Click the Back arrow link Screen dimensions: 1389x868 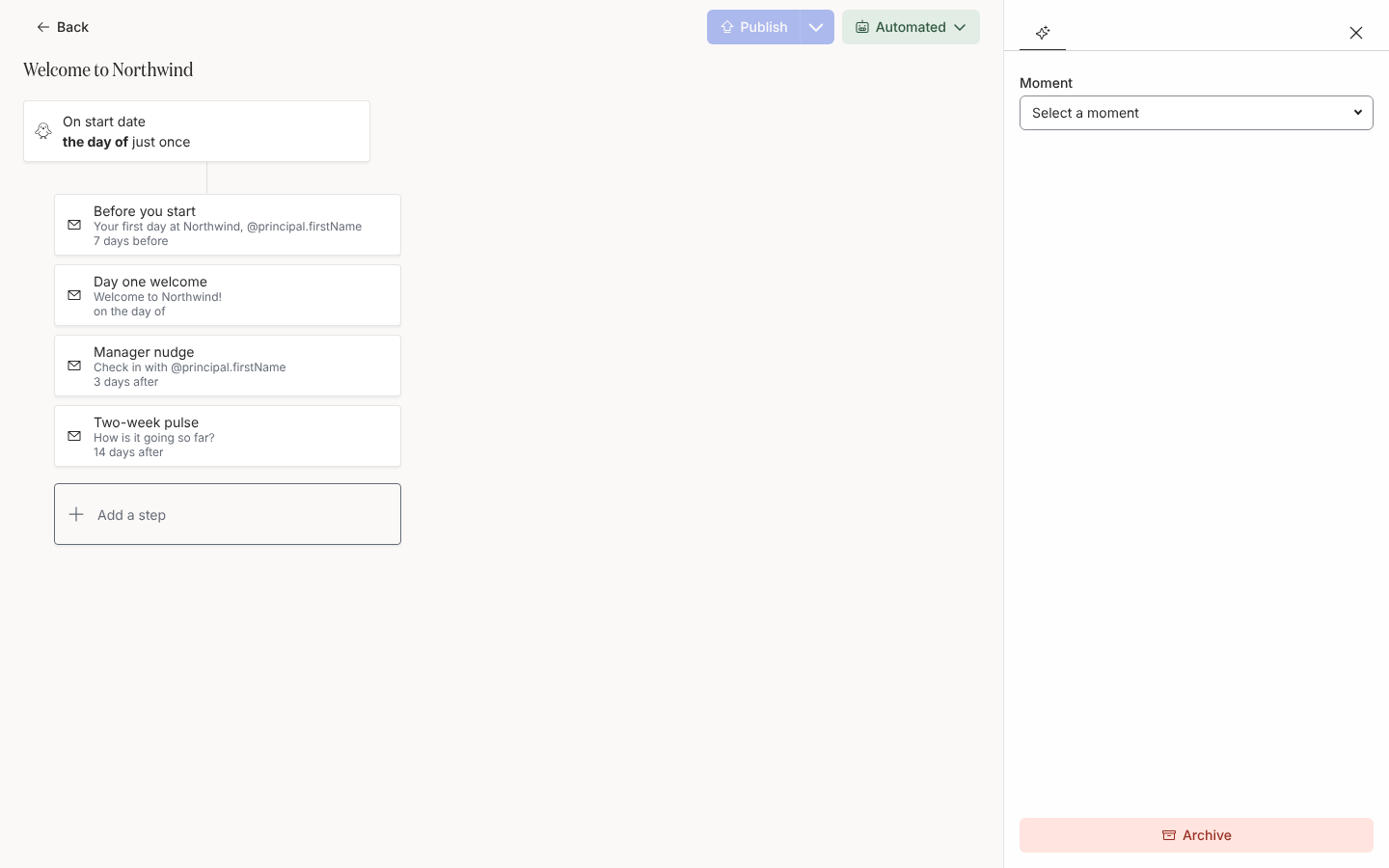[63, 27]
